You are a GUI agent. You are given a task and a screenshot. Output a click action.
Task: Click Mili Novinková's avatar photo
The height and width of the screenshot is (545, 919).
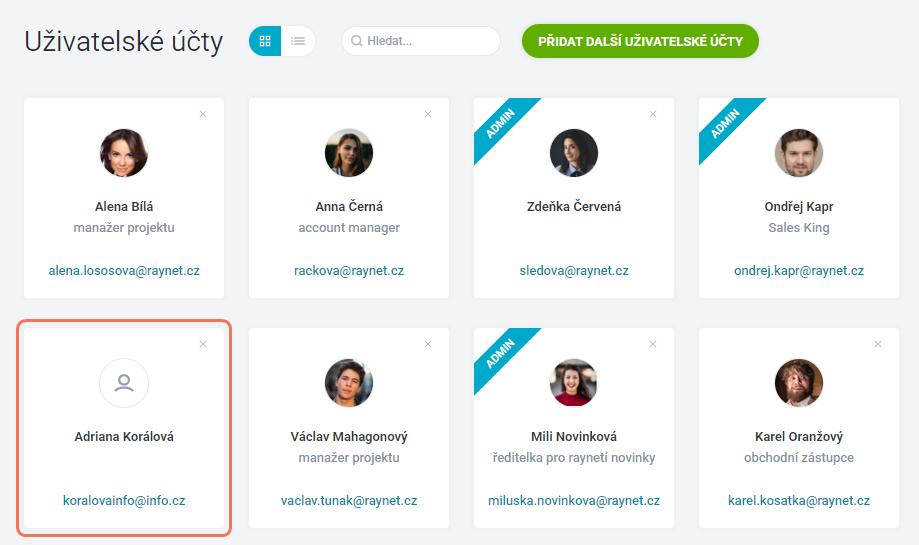click(x=574, y=383)
